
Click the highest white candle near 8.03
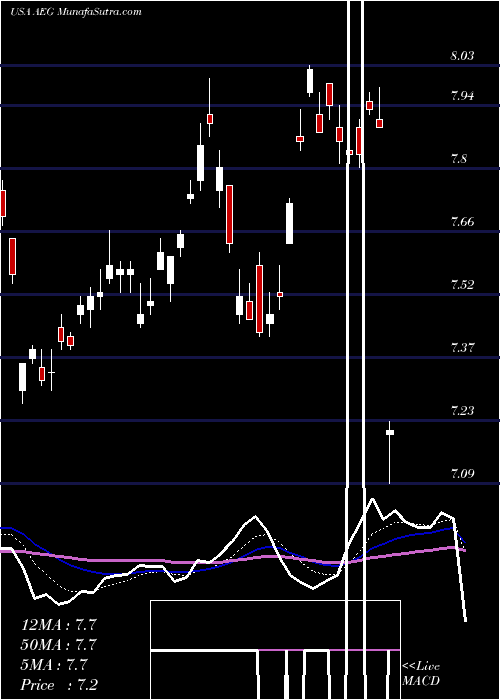pyautogui.click(x=310, y=81)
